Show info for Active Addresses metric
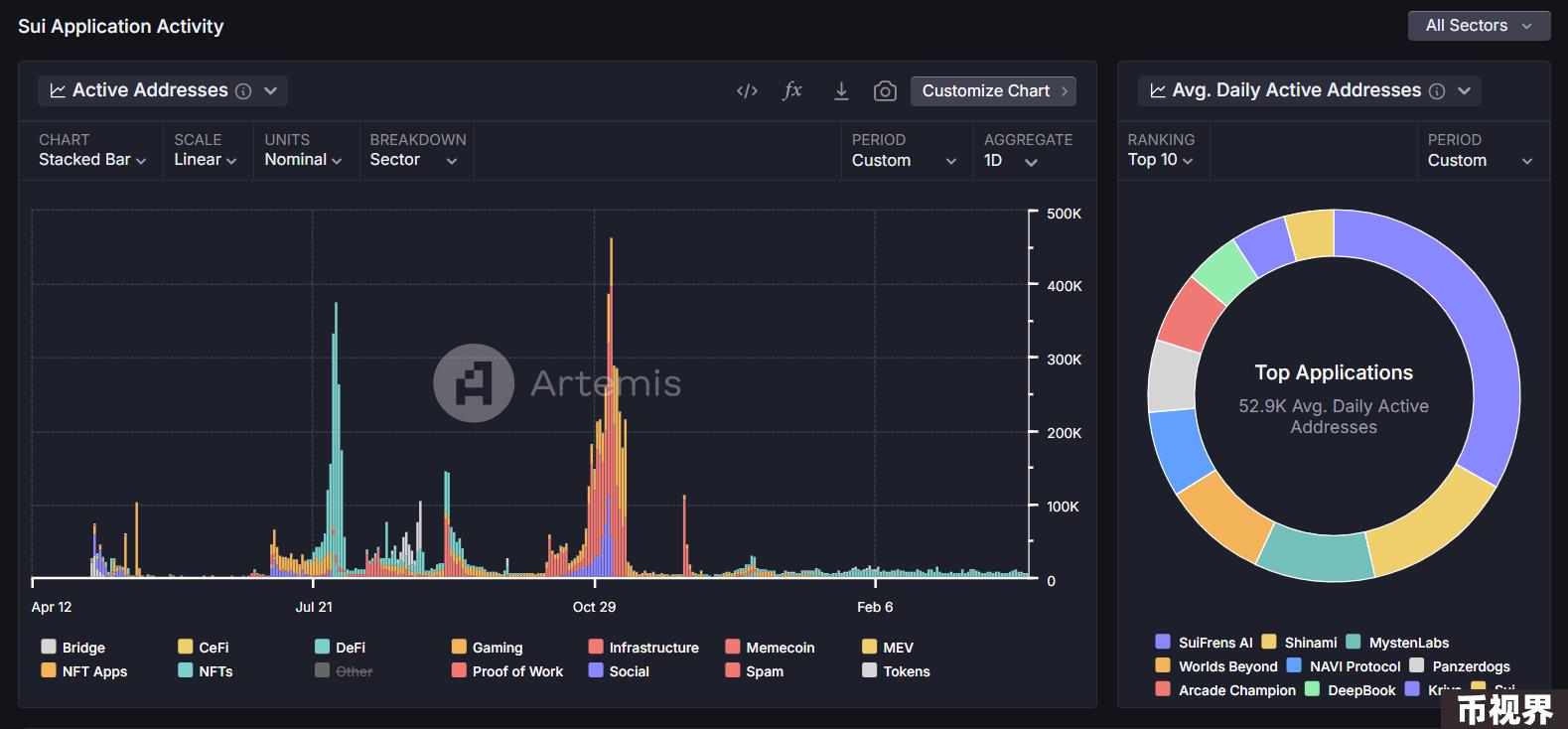The height and width of the screenshot is (729, 1568). 243,91
